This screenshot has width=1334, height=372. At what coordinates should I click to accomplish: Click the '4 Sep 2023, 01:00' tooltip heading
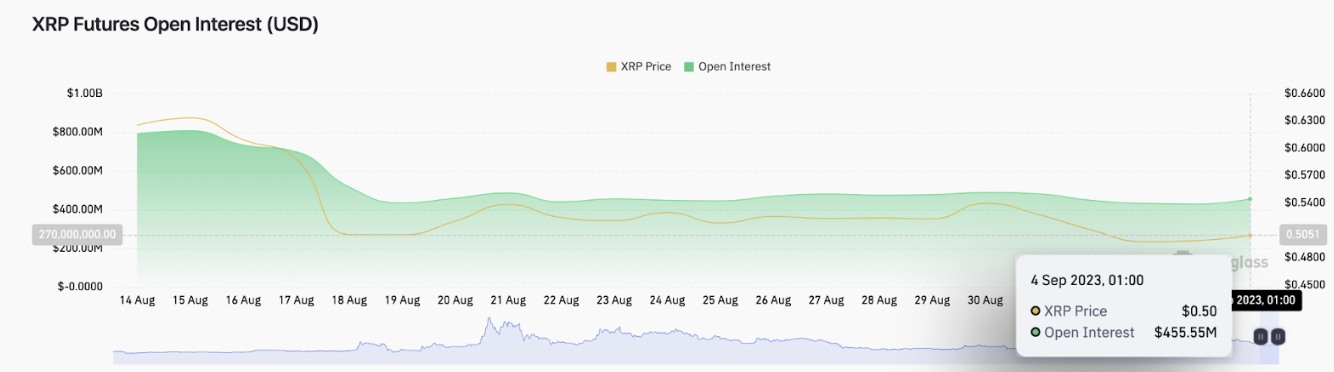(x=1087, y=281)
